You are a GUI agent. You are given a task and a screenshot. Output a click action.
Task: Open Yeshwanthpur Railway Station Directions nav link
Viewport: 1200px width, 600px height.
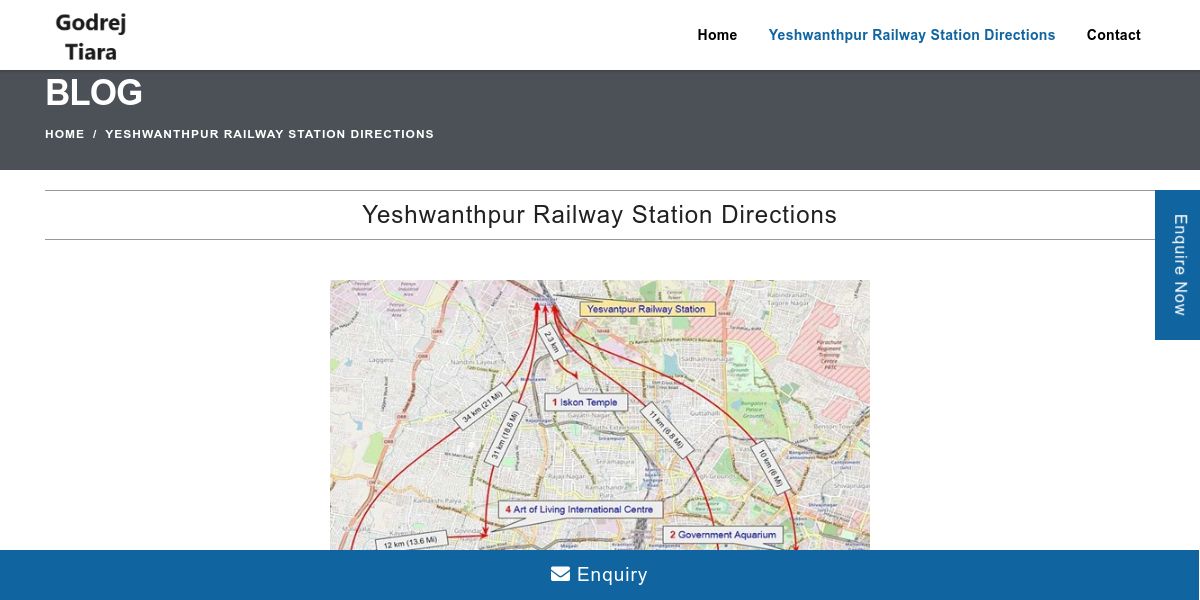click(x=912, y=35)
